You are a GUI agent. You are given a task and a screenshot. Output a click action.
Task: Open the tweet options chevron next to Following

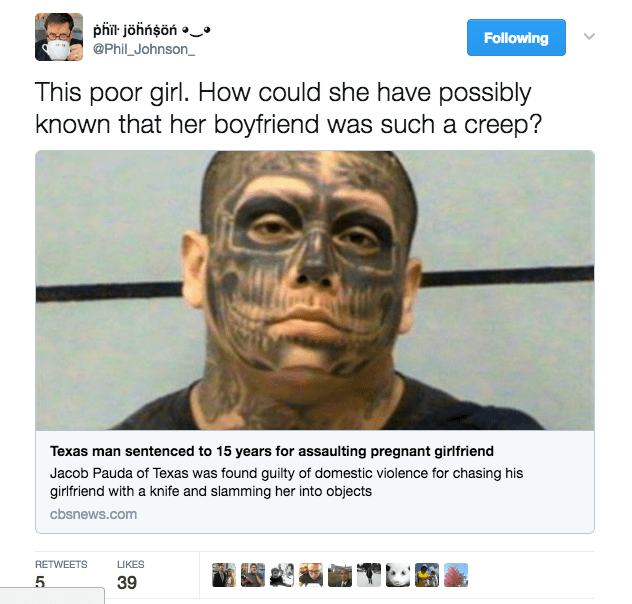click(589, 37)
